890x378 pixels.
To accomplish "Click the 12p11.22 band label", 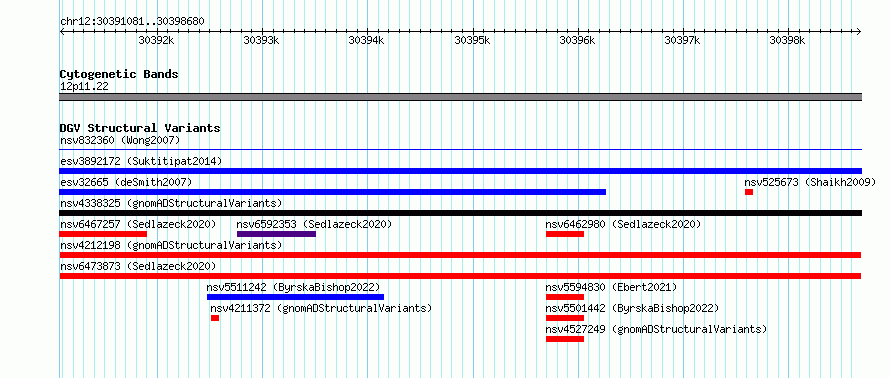I will coord(84,86).
